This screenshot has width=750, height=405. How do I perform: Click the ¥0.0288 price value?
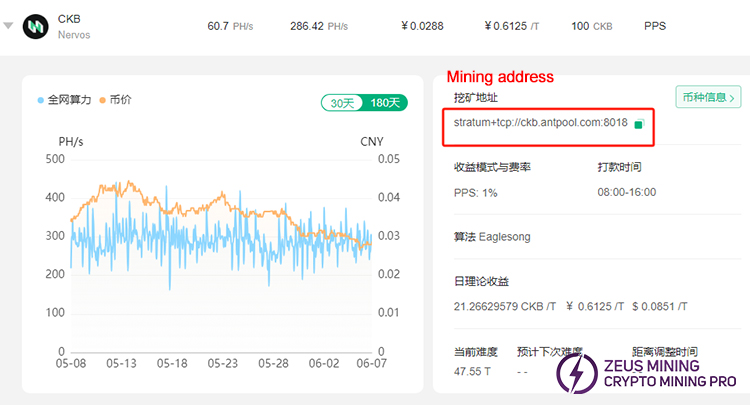coord(422,26)
